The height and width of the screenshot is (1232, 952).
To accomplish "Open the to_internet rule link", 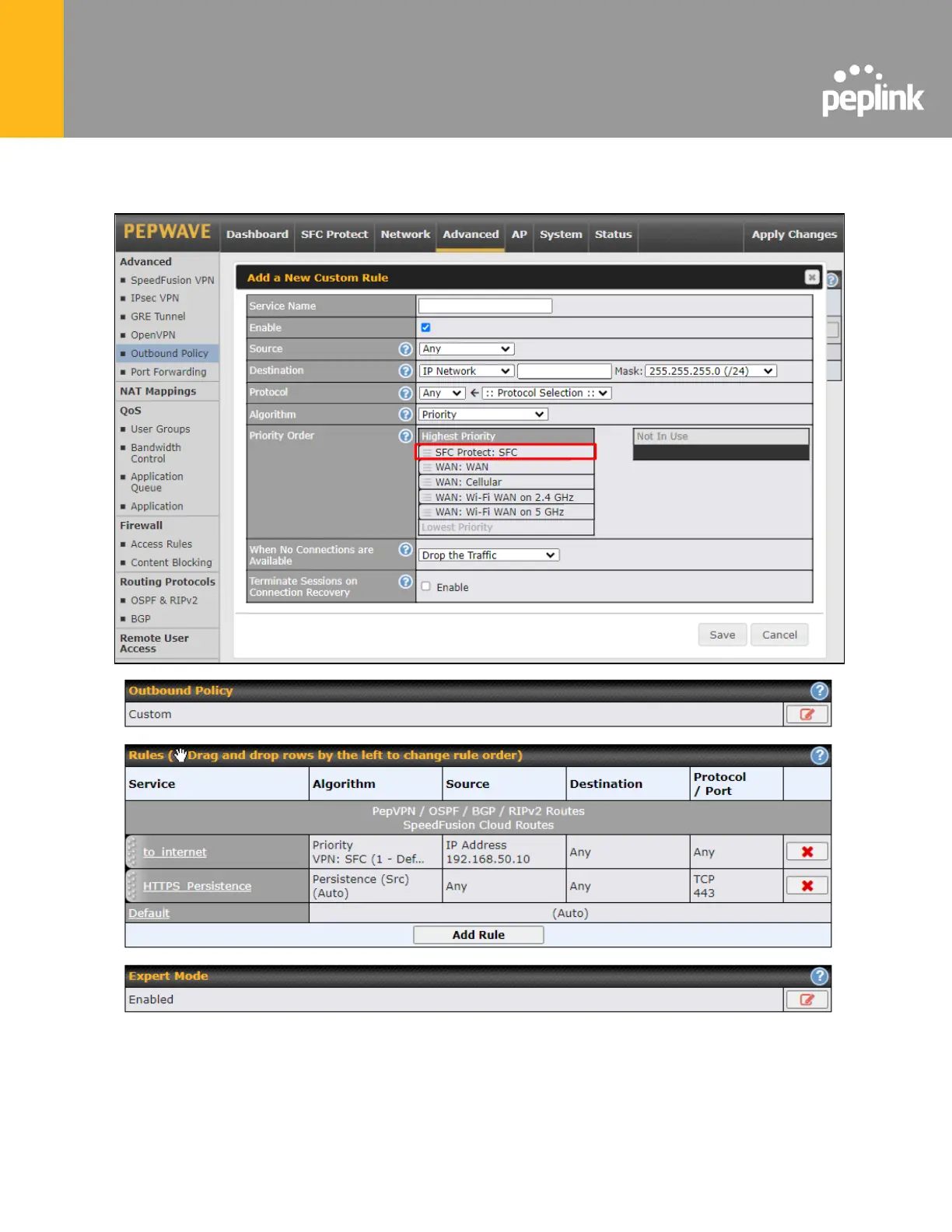I will coord(175,852).
